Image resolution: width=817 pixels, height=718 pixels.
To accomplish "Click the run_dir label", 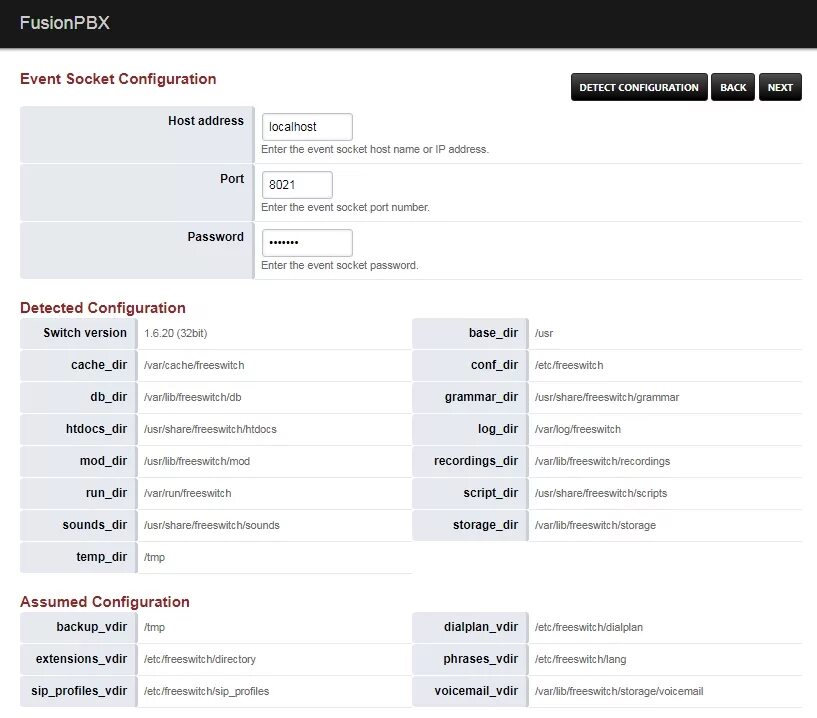I will (106, 493).
